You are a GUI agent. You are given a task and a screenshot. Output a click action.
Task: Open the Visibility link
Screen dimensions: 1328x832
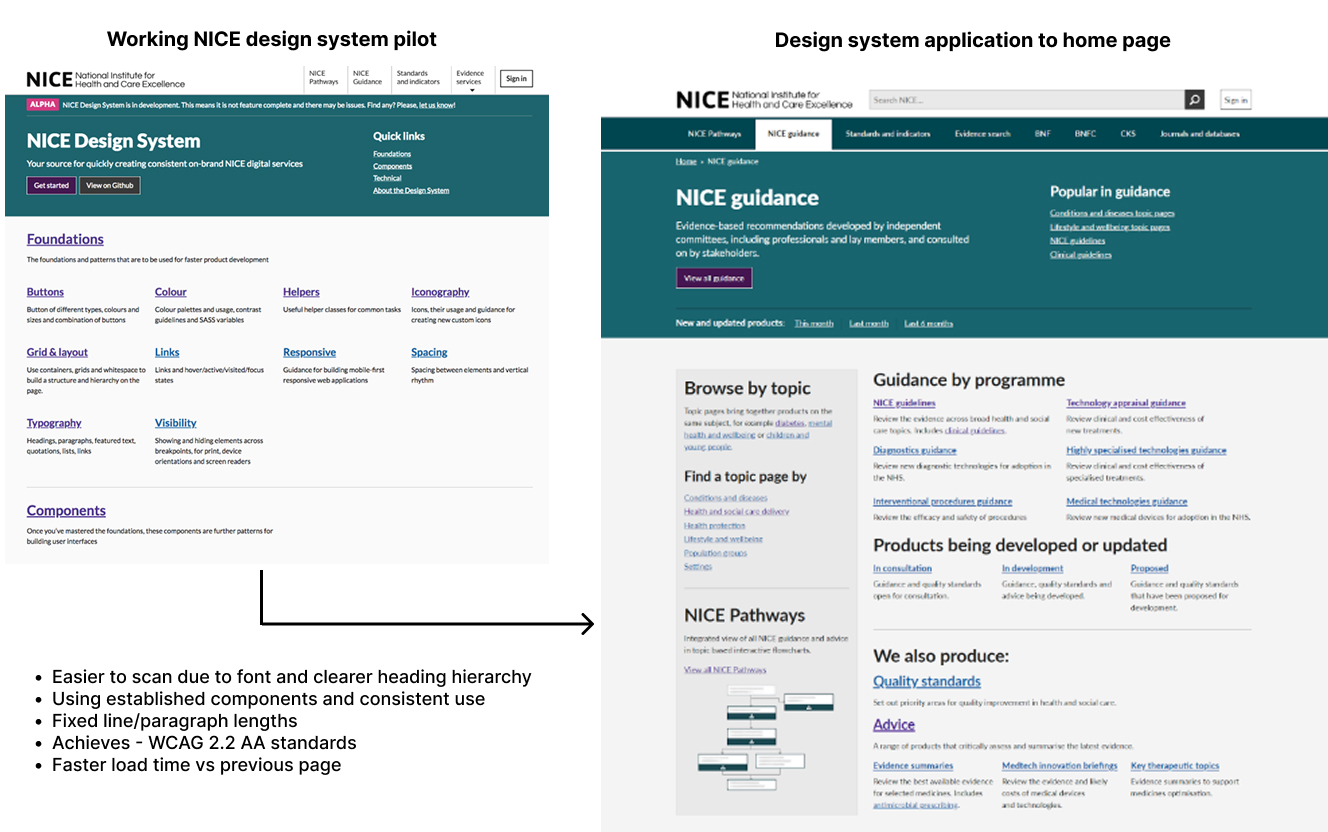click(x=176, y=423)
